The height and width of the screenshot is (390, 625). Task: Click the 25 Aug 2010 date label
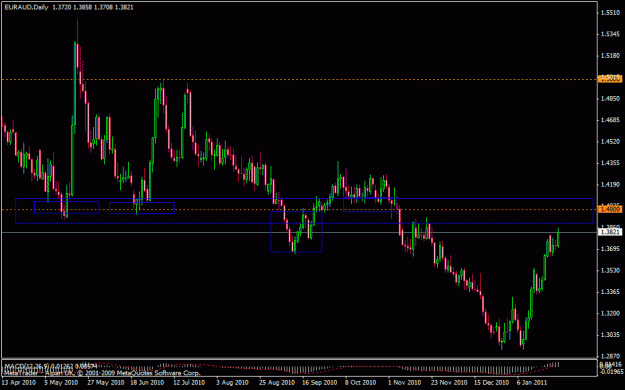pos(277,383)
